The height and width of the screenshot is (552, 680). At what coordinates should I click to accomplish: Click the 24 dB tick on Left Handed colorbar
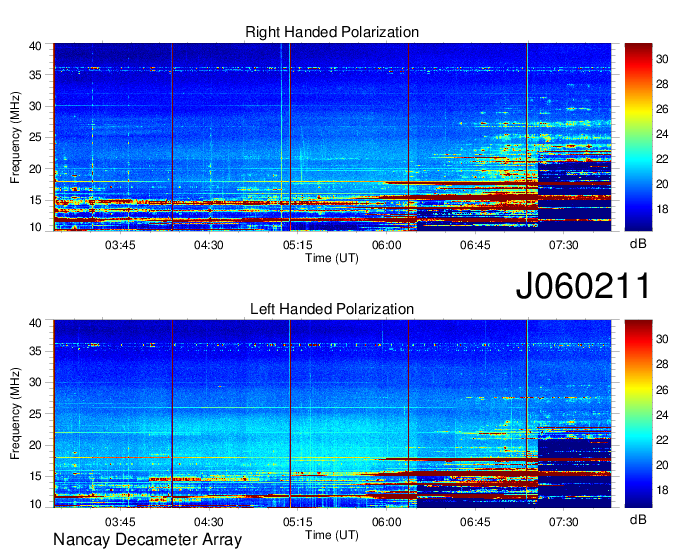tap(662, 415)
